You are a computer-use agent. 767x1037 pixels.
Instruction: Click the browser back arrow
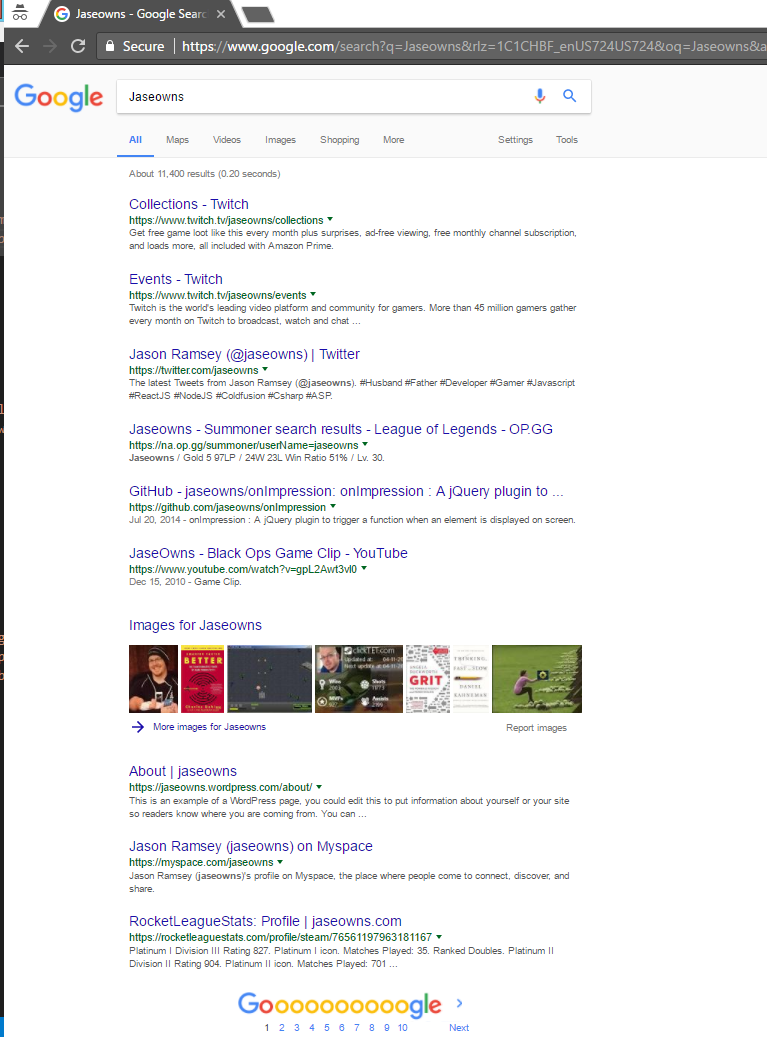pos(22,46)
